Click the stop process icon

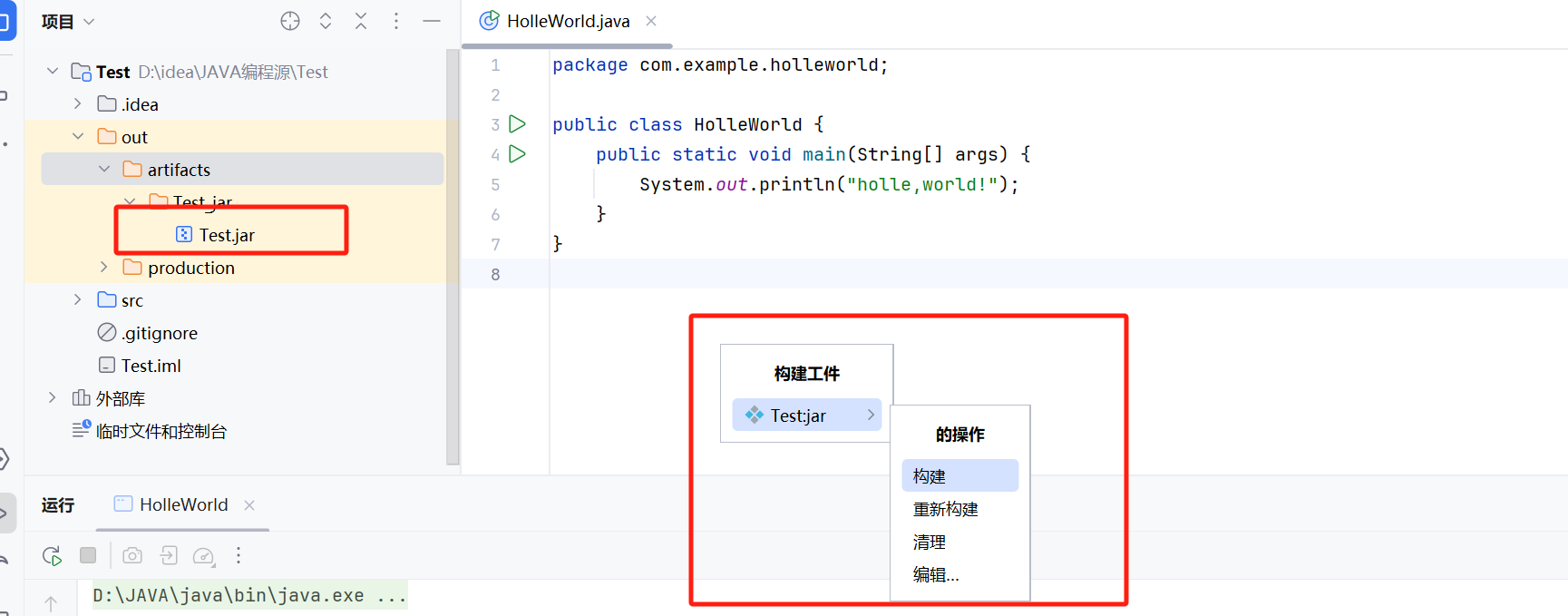88,555
